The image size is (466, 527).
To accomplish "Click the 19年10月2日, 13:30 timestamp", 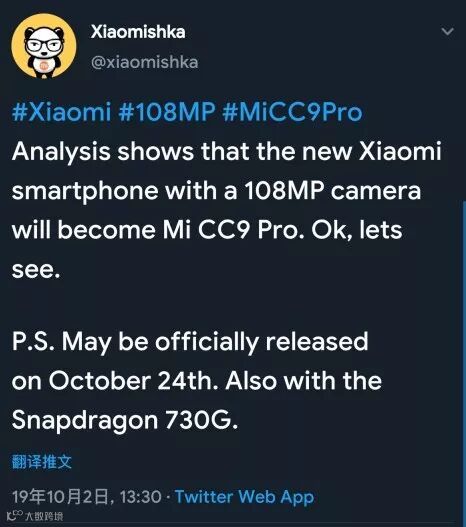I will (87, 497).
